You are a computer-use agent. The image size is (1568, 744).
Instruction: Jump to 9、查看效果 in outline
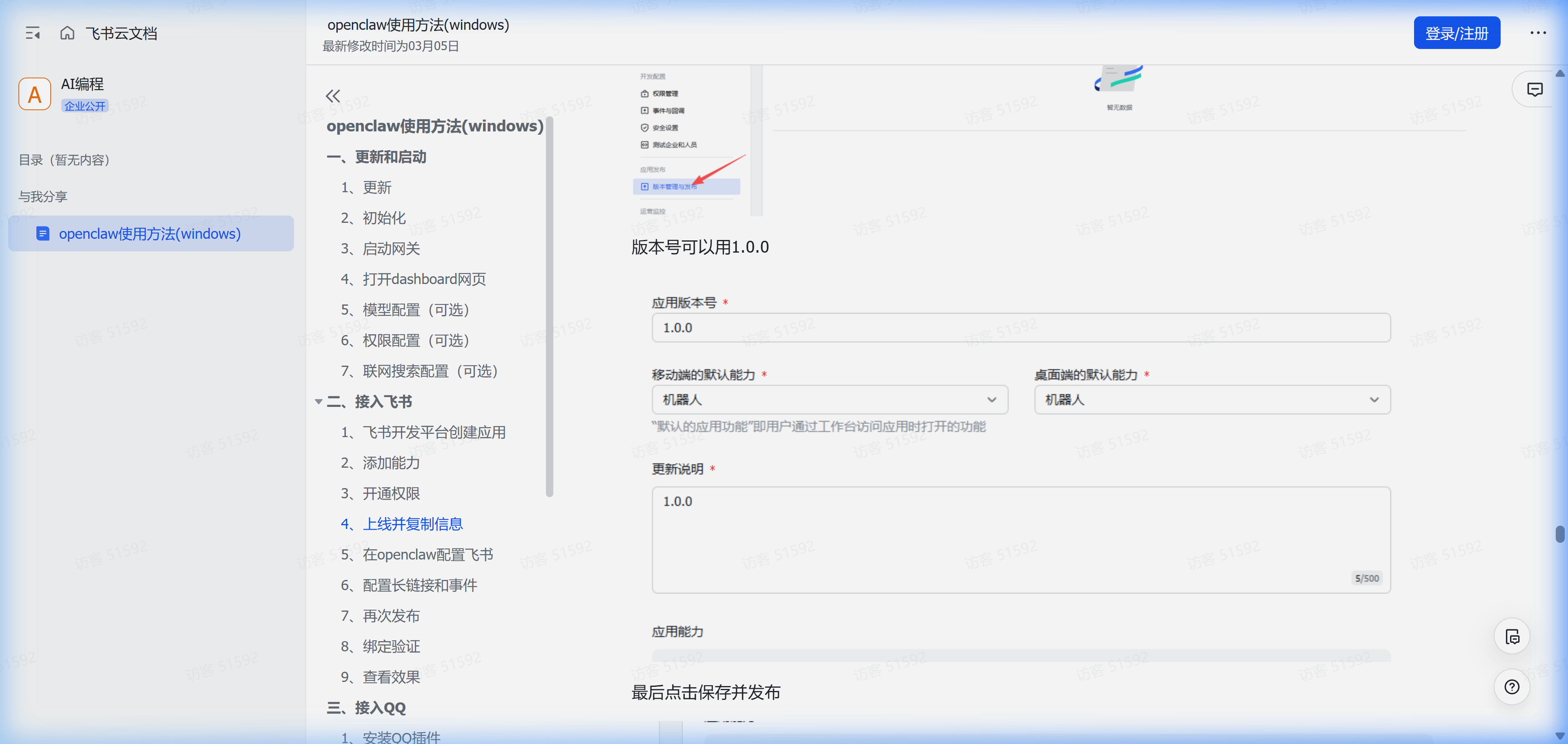coord(381,677)
